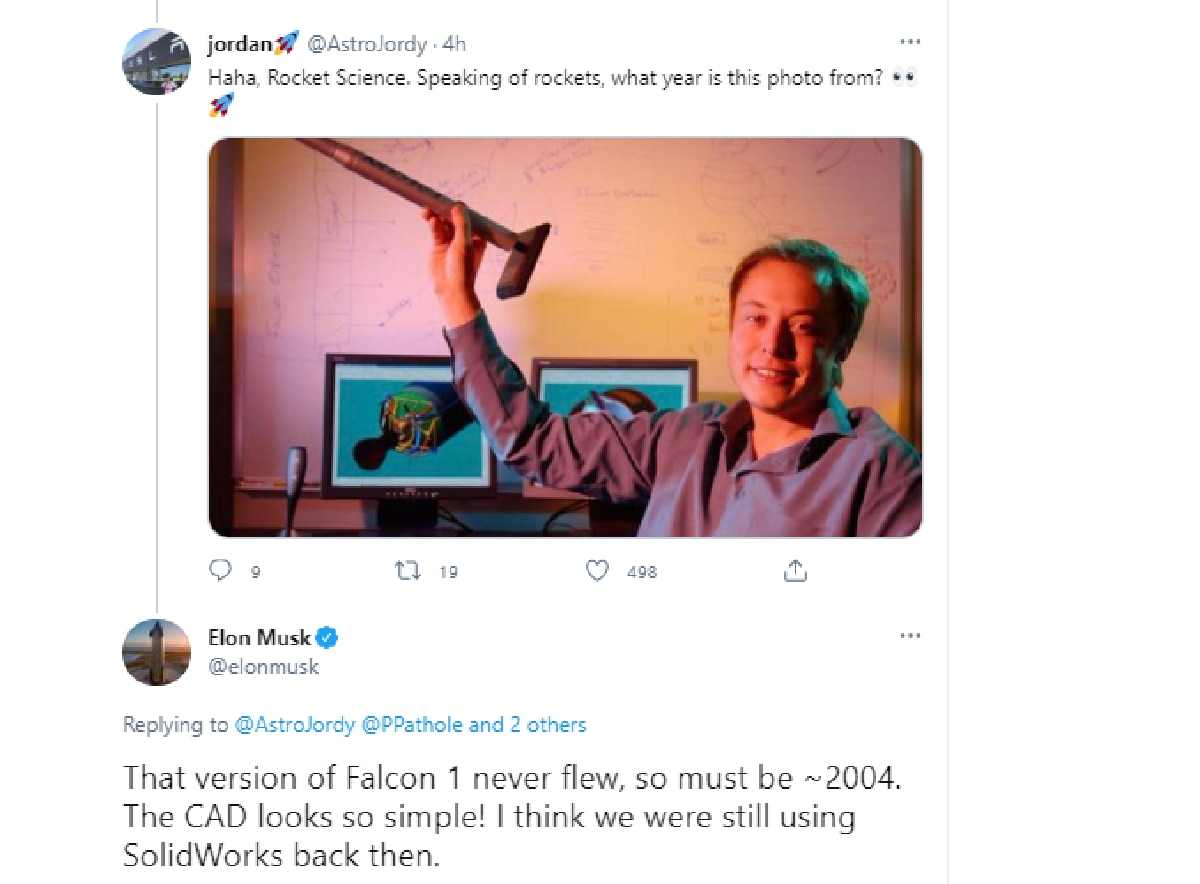Image resolution: width=1200 pixels, height=884 pixels.
Task: Click Elon Musk's verified badge
Action: [328, 637]
